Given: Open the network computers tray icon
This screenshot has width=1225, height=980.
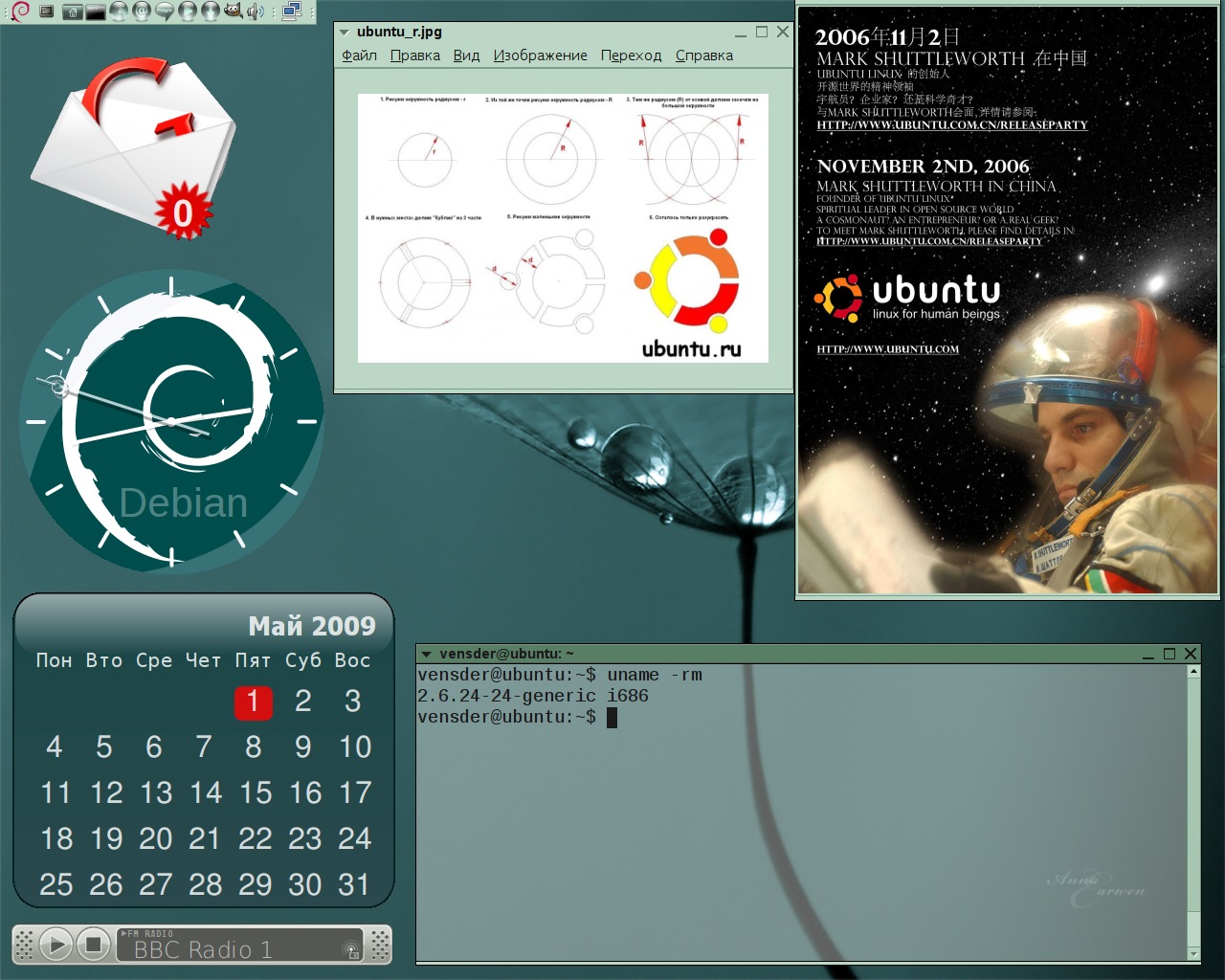Looking at the screenshot, I should point(292,11).
